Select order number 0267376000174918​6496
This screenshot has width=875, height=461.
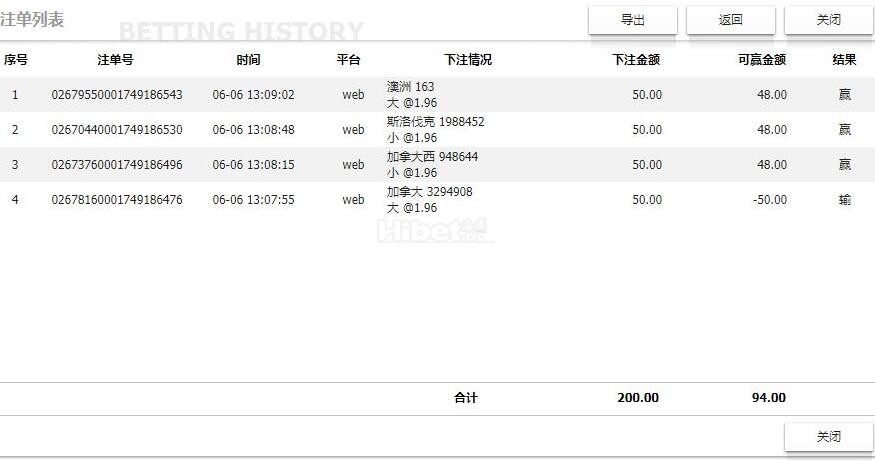[117, 165]
